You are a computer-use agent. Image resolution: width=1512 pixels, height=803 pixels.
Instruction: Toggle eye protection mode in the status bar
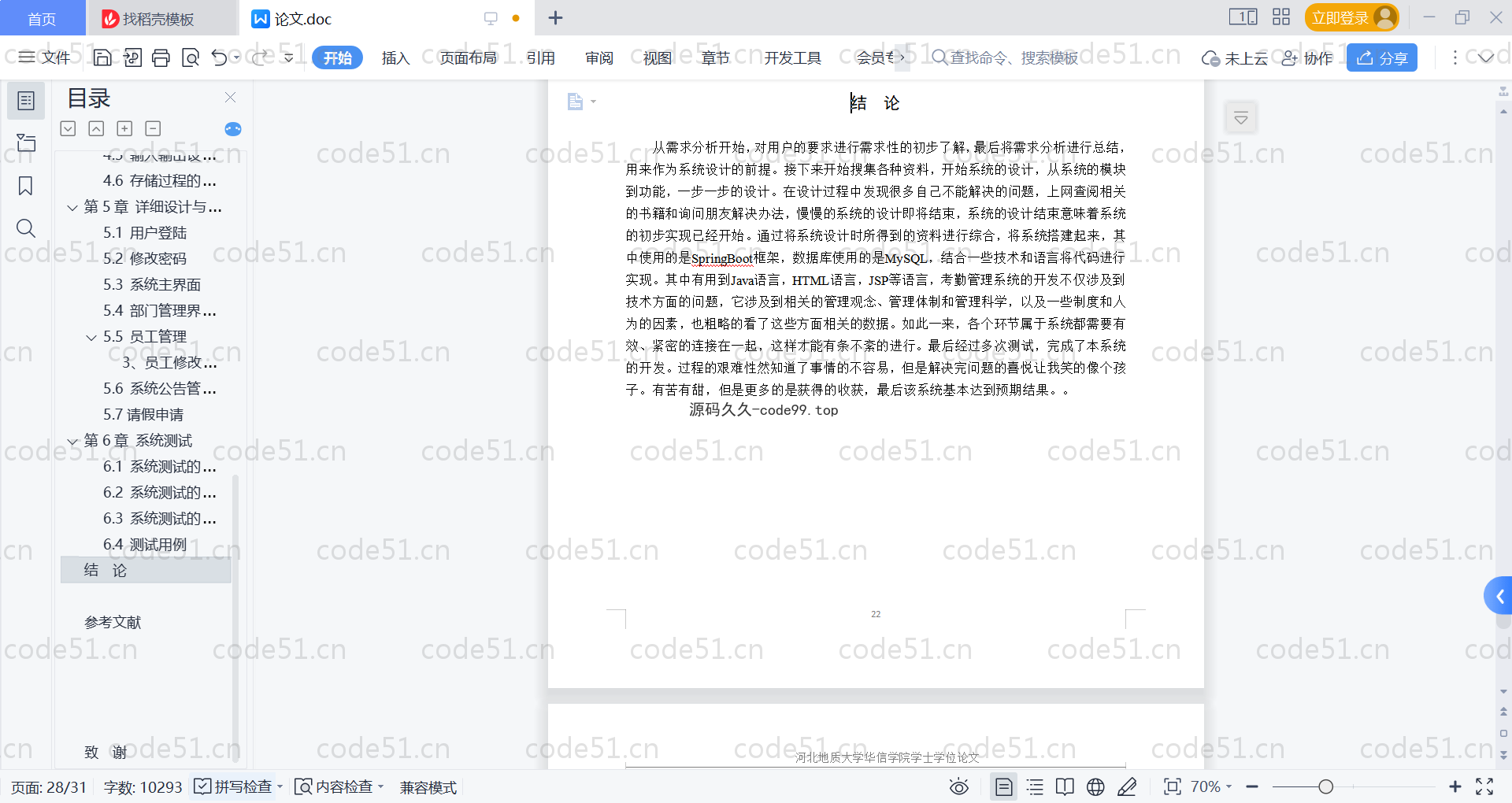coord(958,786)
